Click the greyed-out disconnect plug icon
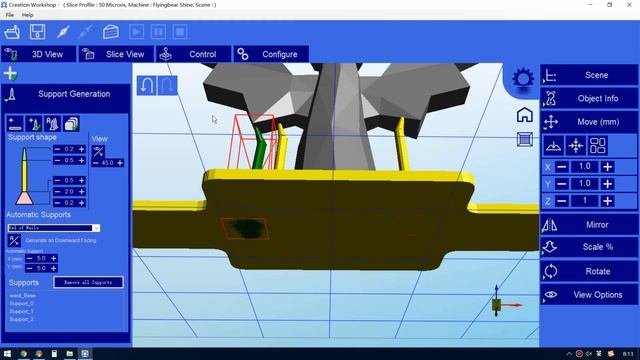 point(85,32)
